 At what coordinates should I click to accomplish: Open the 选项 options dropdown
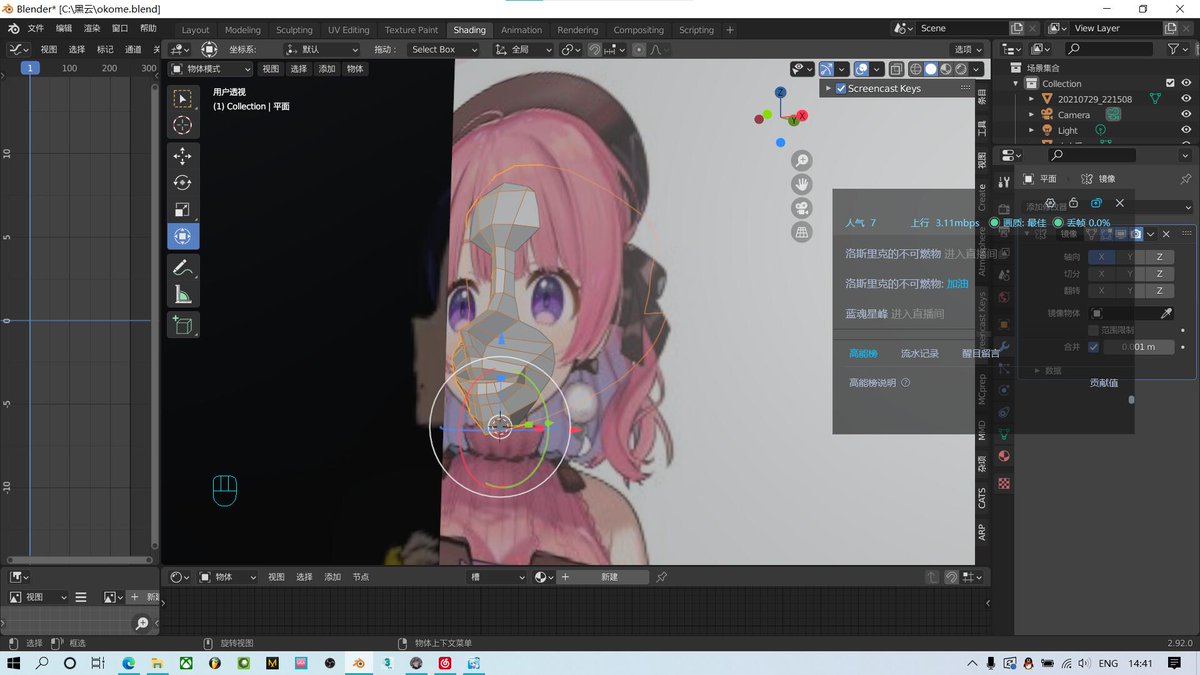tap(967, 49)
